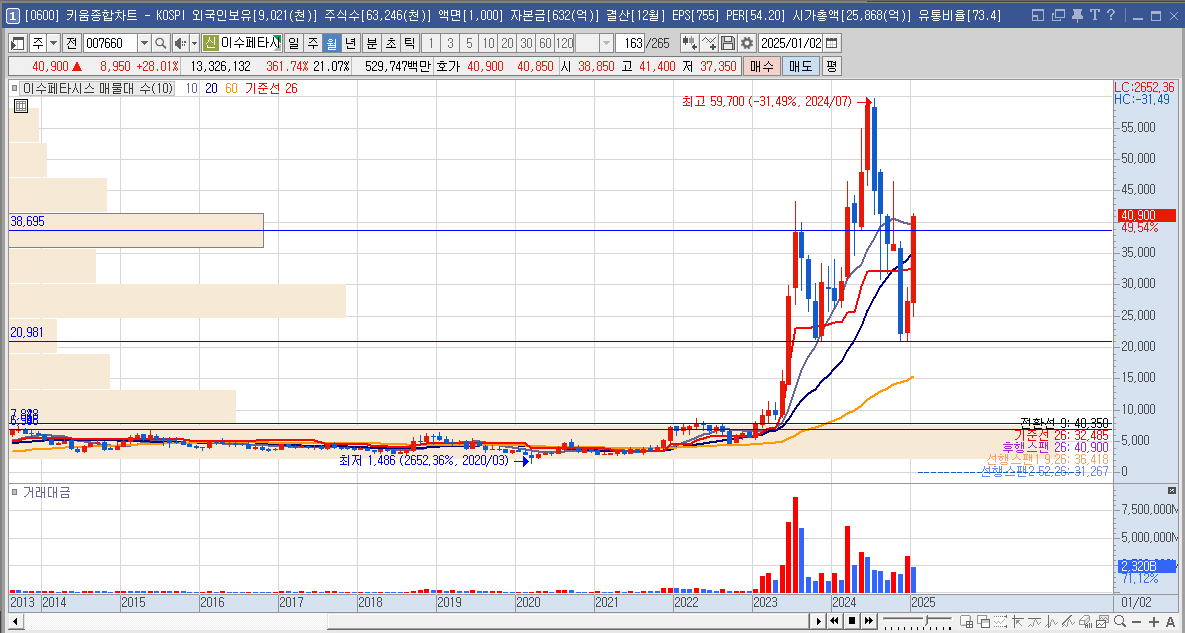Click the line-chart add indicator icon

(x=708, y=43)
